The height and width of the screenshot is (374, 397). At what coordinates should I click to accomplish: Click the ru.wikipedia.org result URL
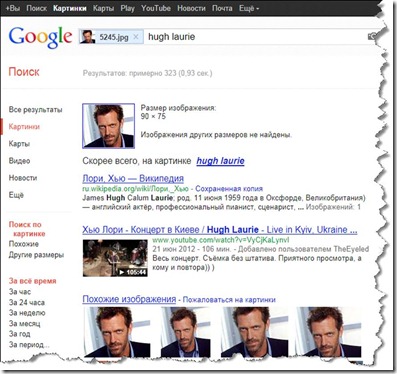(x=135, y=189)
